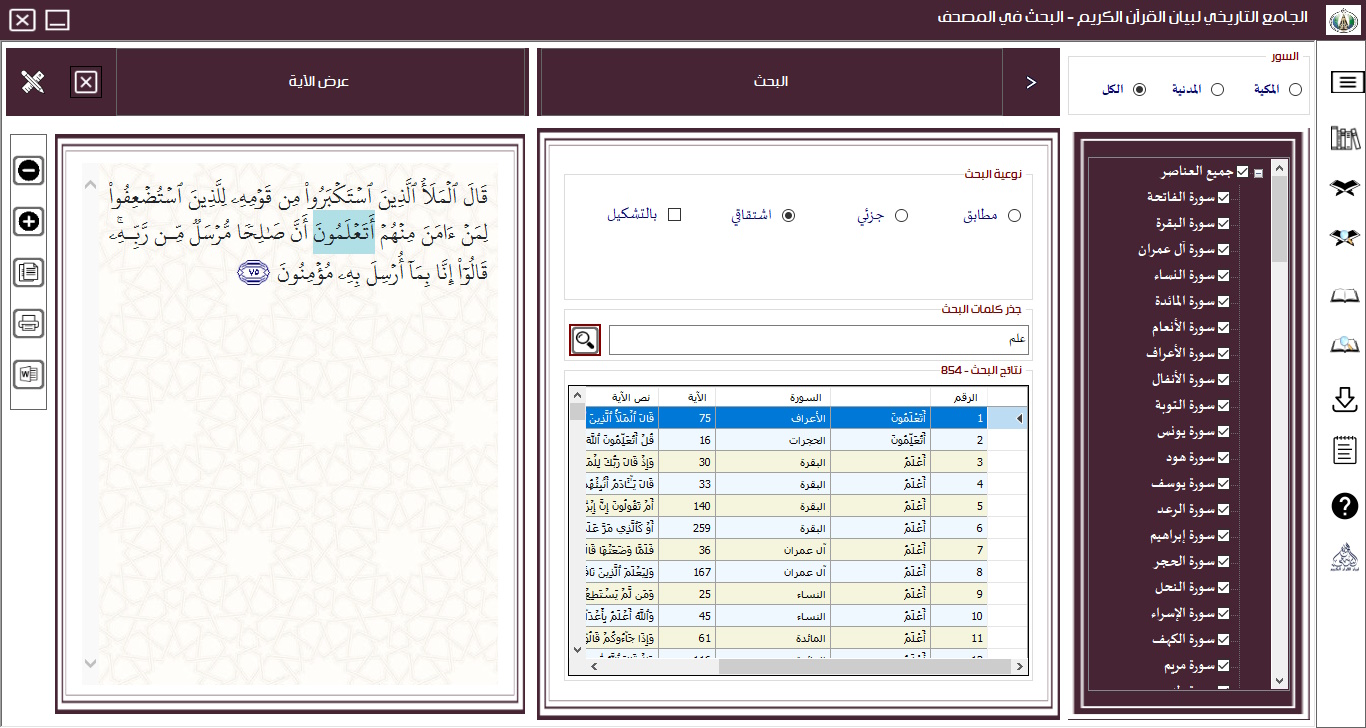The height and width of the screenshot is (728, 1366).
Task: Click the > arrow beside the البحث header
Action: [1031, 82]
